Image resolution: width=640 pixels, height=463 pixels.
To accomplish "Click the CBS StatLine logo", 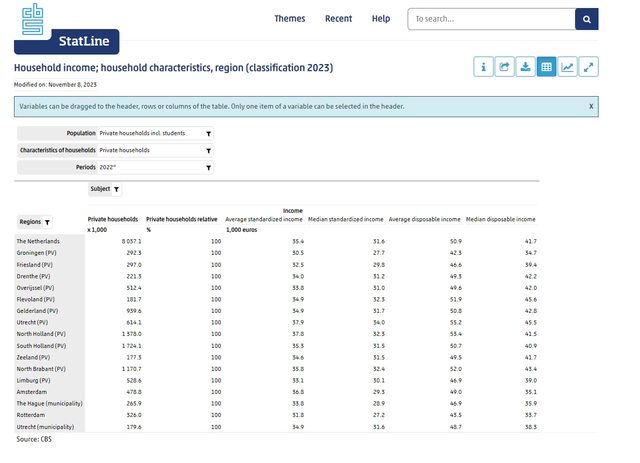I will (66, 28).
